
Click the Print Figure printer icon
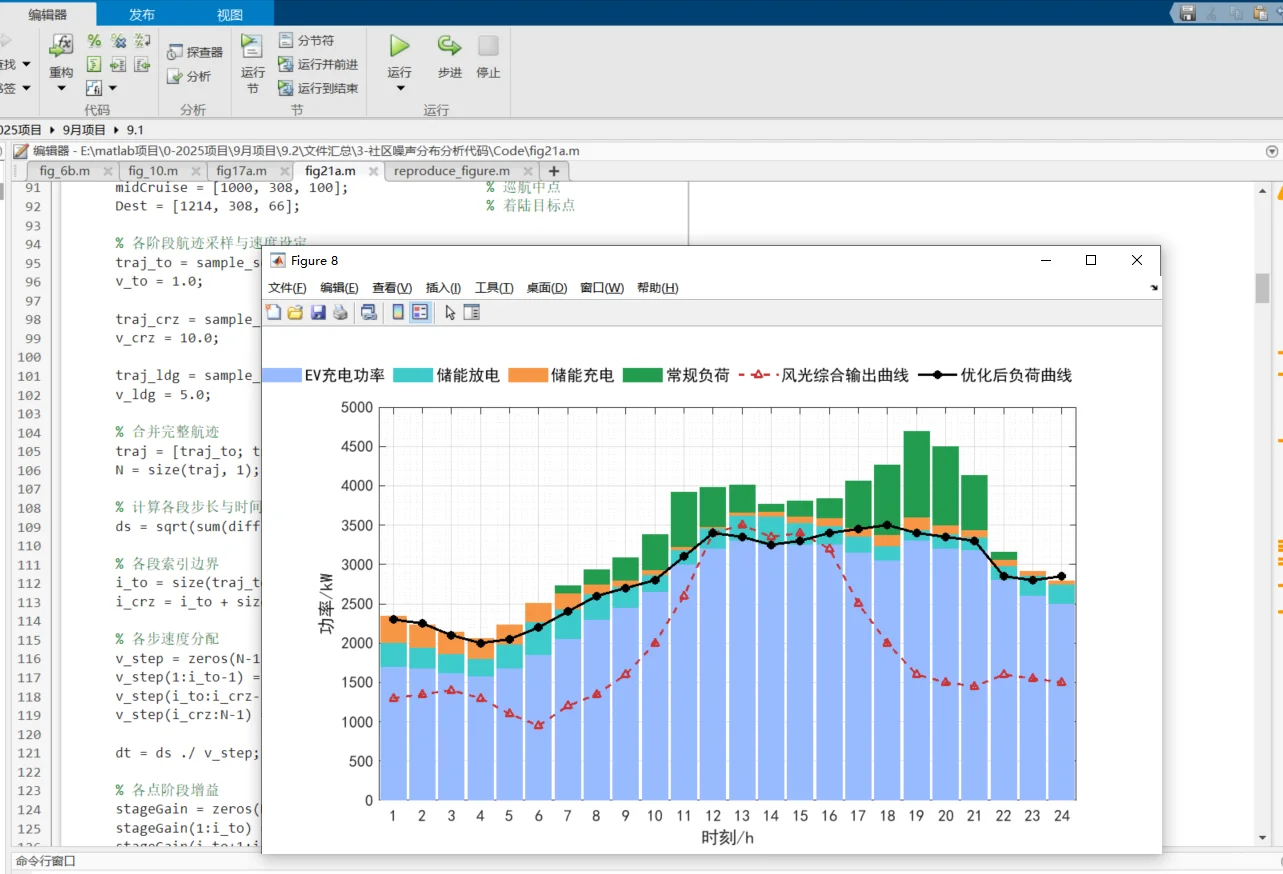(x=341, y=313)
